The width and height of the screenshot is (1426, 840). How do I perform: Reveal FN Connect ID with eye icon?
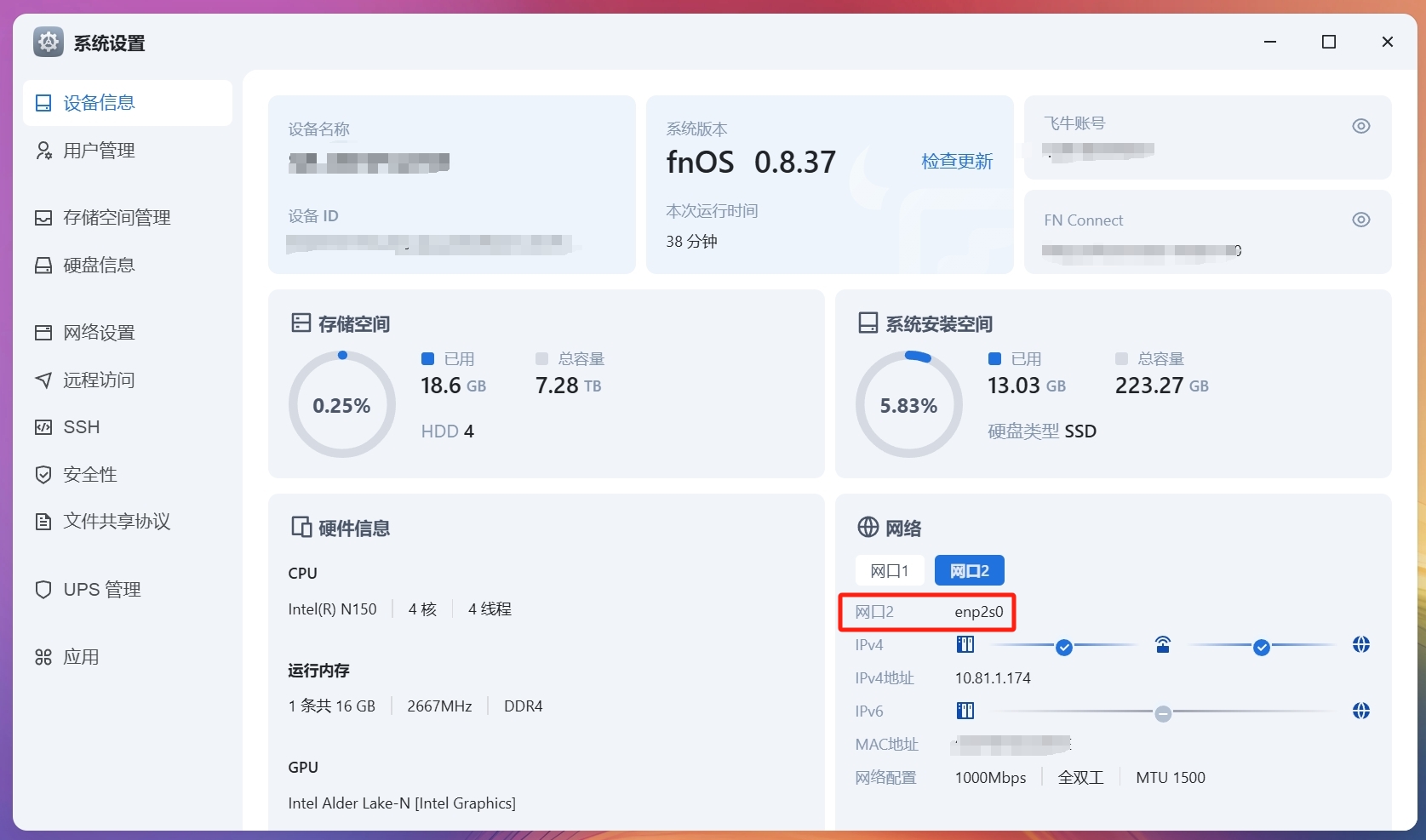1361,220
